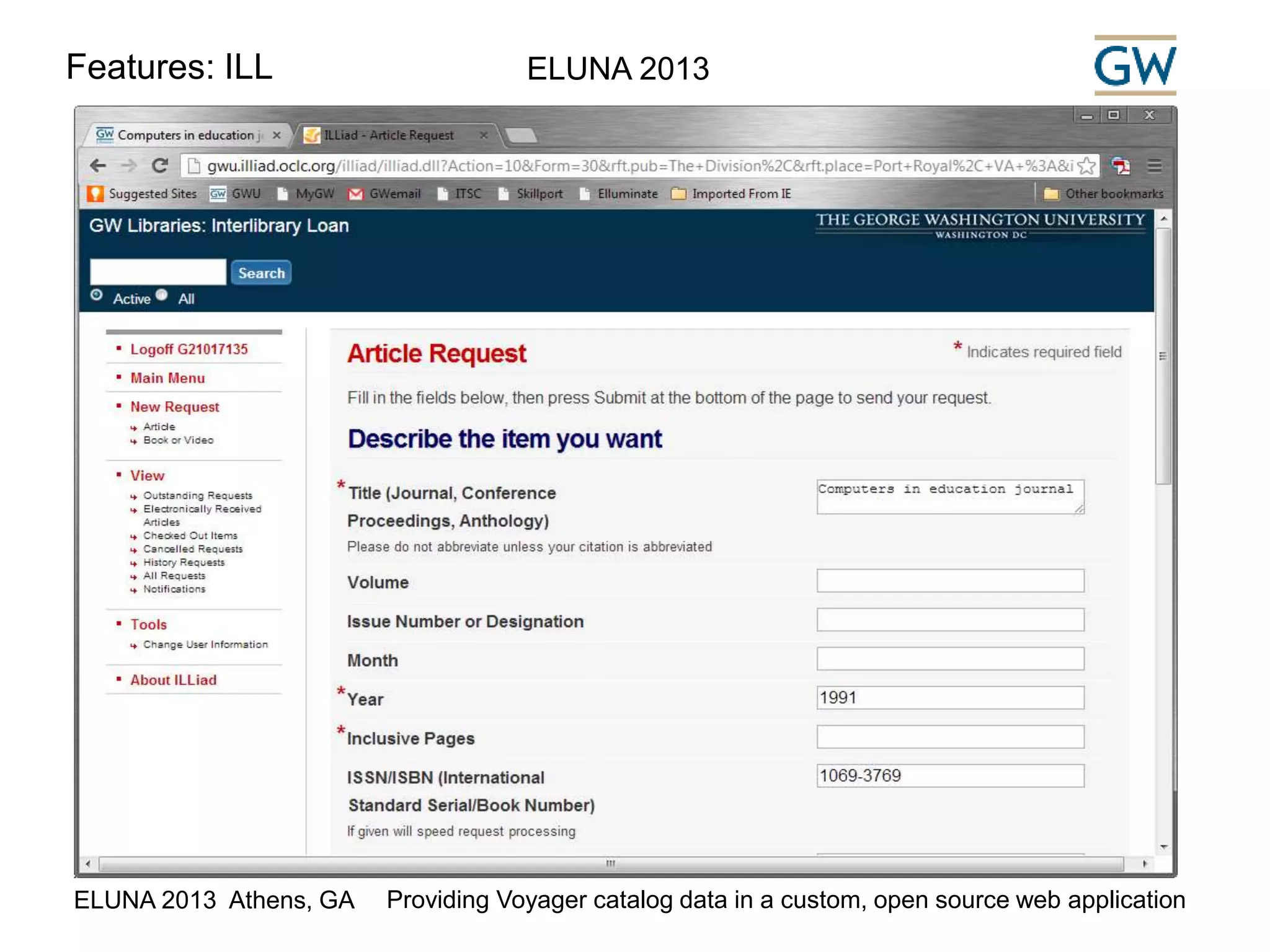Open Outstanding Requests
This screenshot has width=1270, height=952.
pyautogui.click(x=198, y=496)
